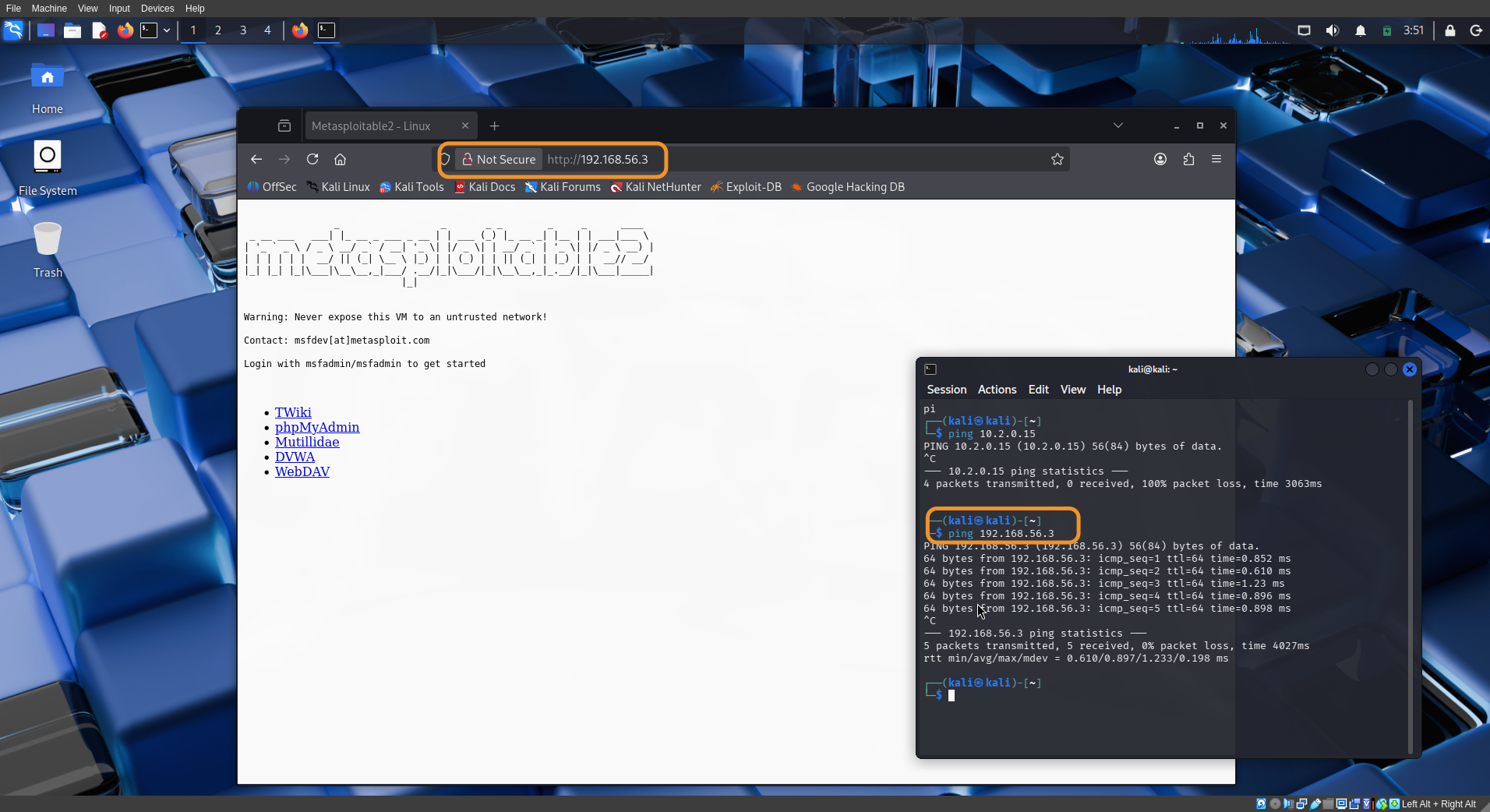Open the VirtualBox Help menu
Image resolution: width=1490 pixels, height=812 pixels.
point(195,9)
